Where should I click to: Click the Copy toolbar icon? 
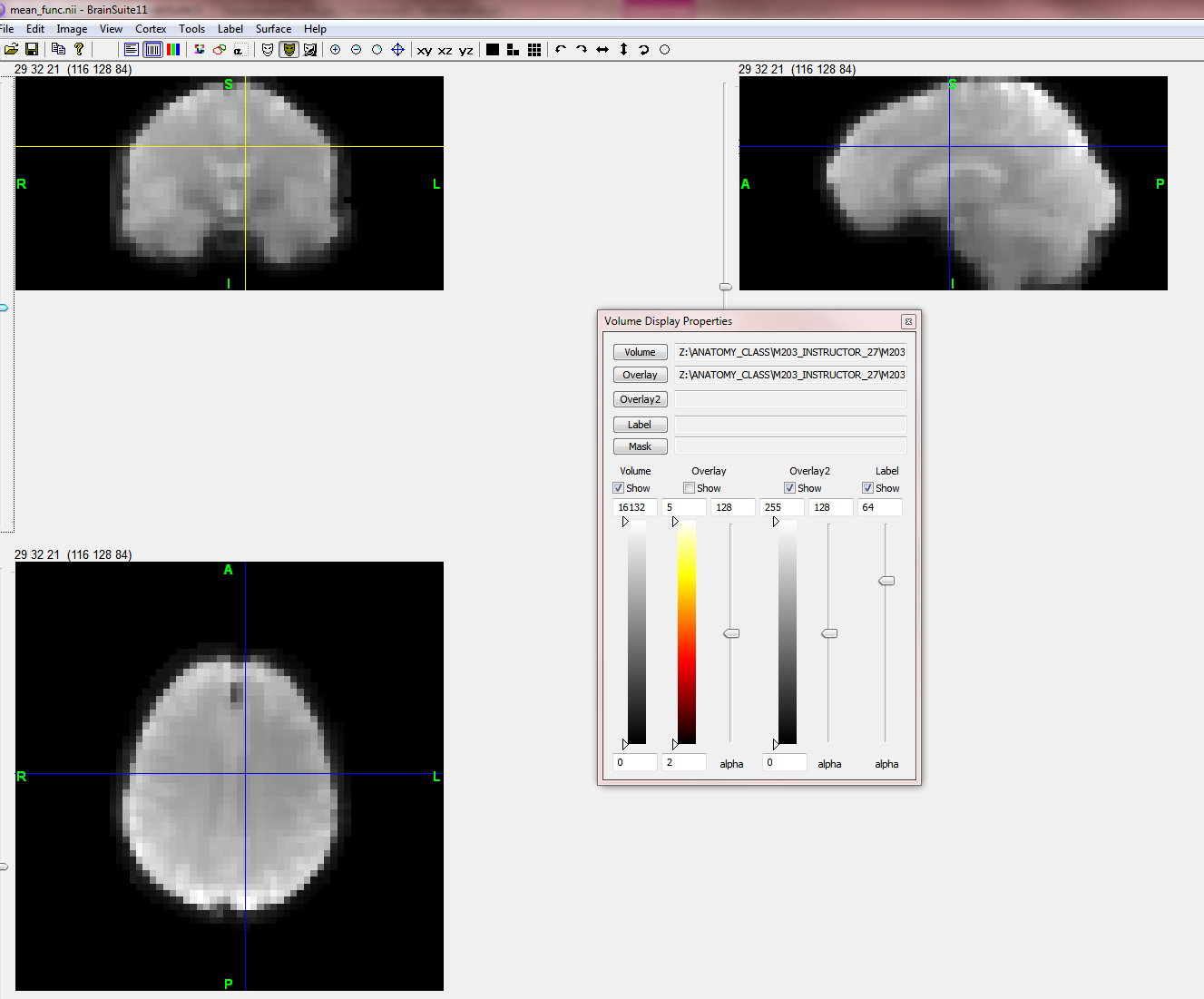pos(58,49)
